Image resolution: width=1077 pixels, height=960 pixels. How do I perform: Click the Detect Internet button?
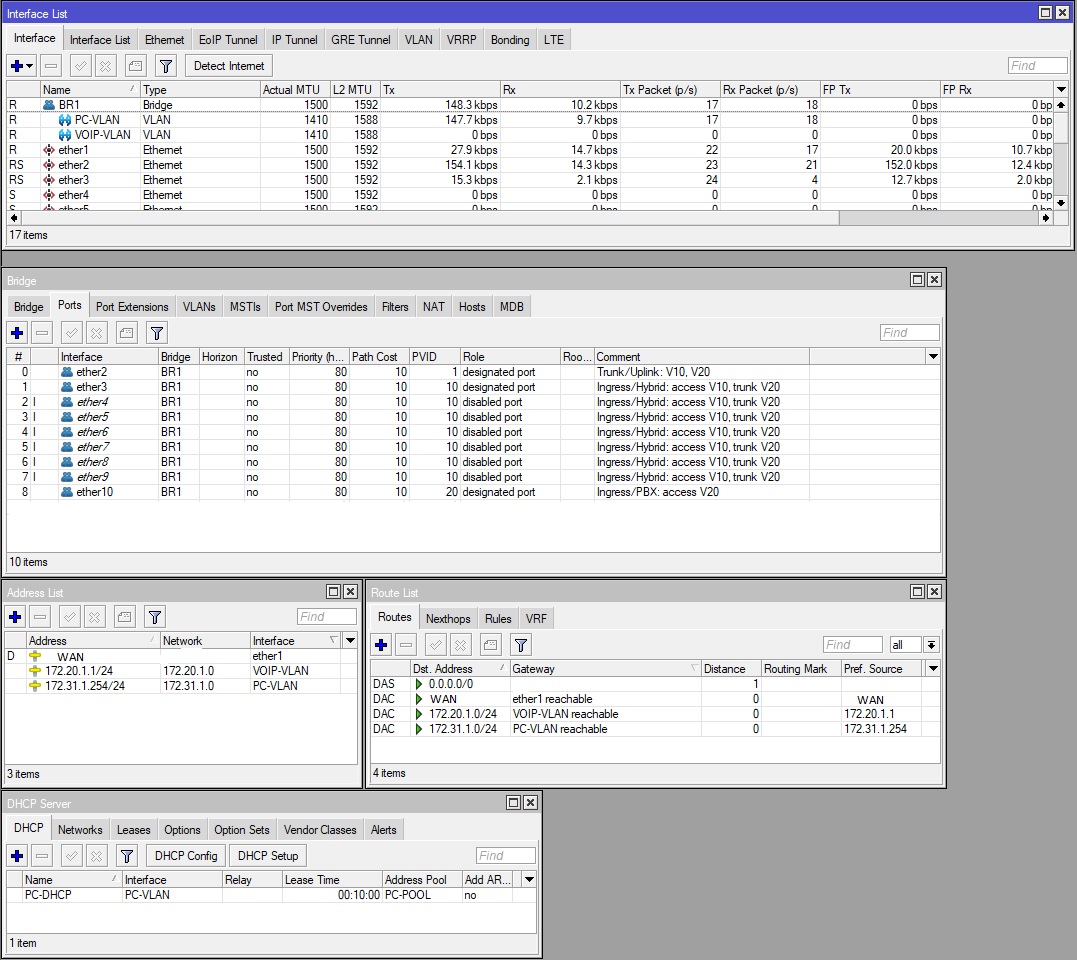(229, 66)
